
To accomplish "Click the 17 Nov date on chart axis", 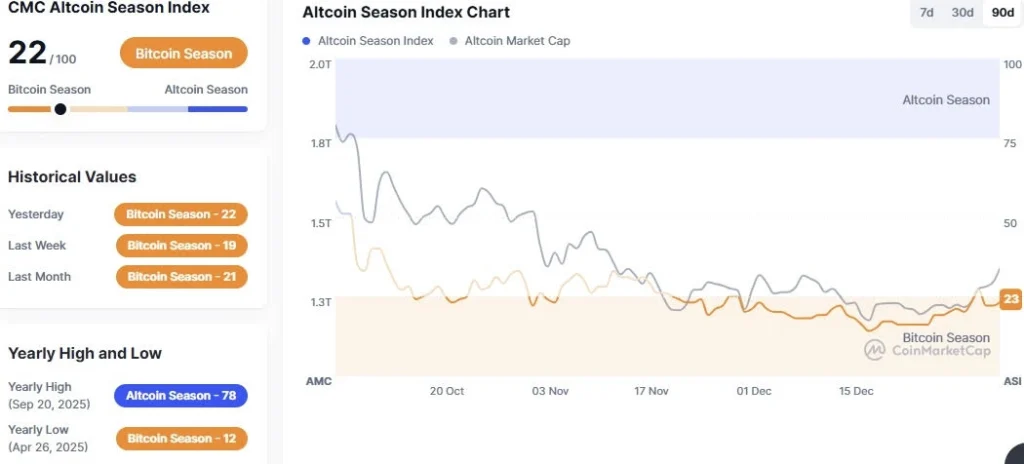I will [651, 391].
